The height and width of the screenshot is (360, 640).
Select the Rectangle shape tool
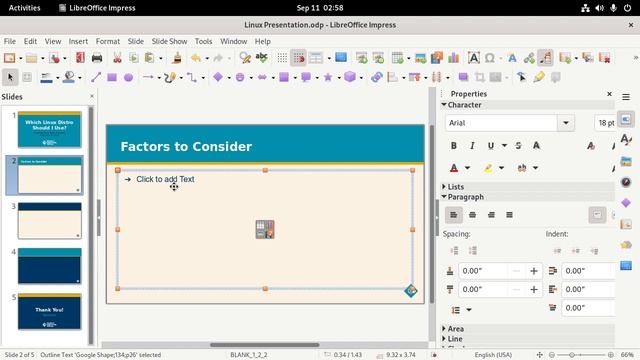click(x=112, y=77)
